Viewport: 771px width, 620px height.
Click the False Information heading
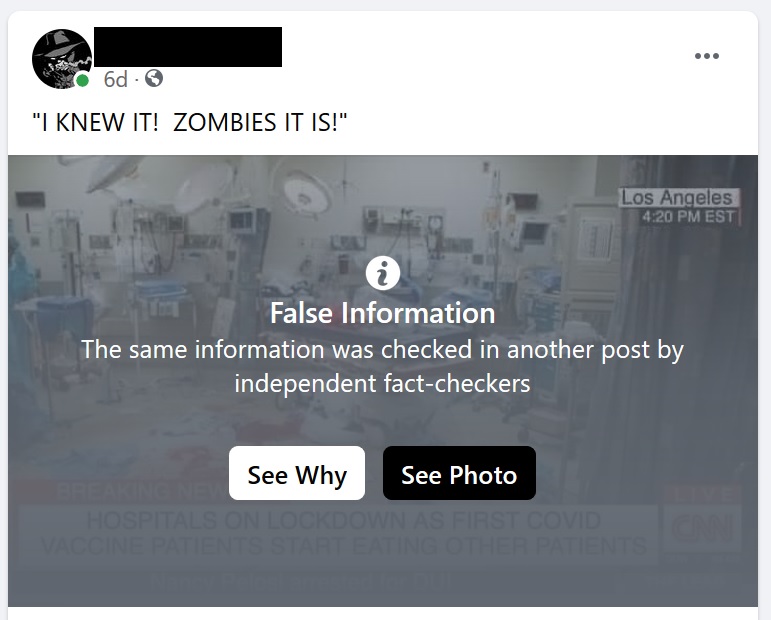coord(383,313)
